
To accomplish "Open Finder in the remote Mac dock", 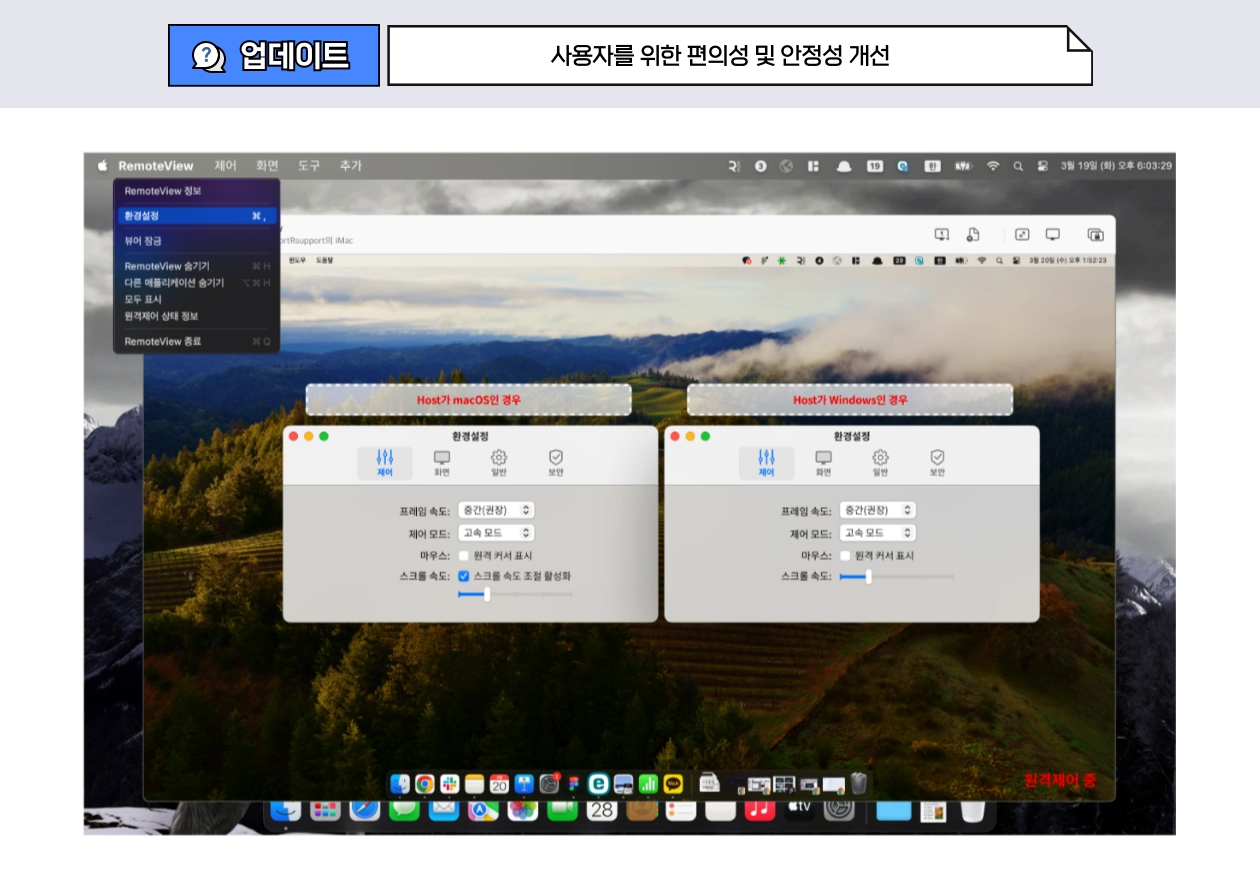I will [400, 784].
